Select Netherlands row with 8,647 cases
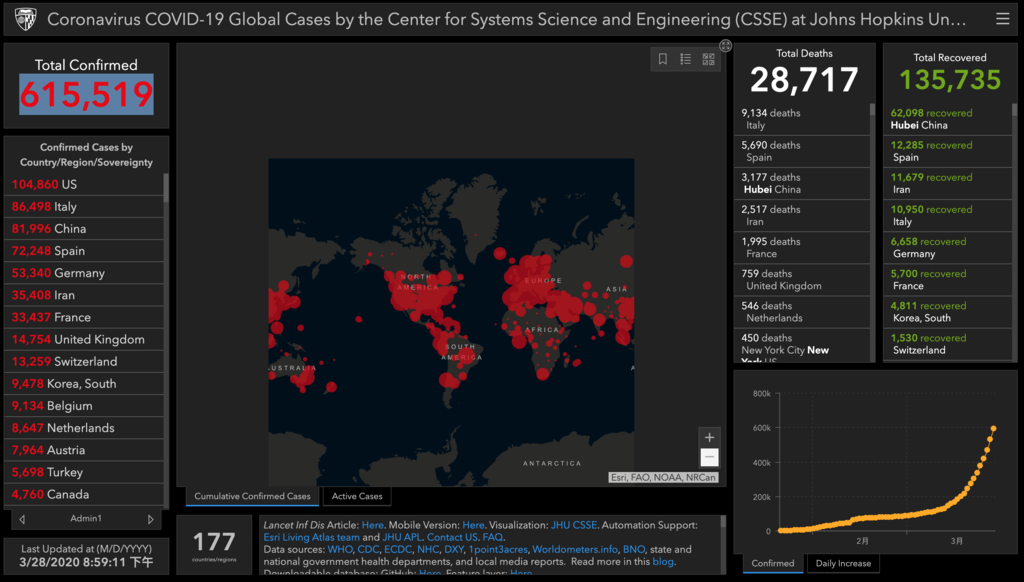Image resolution: width=1024 pixels, height=582 pixels. 84,428
